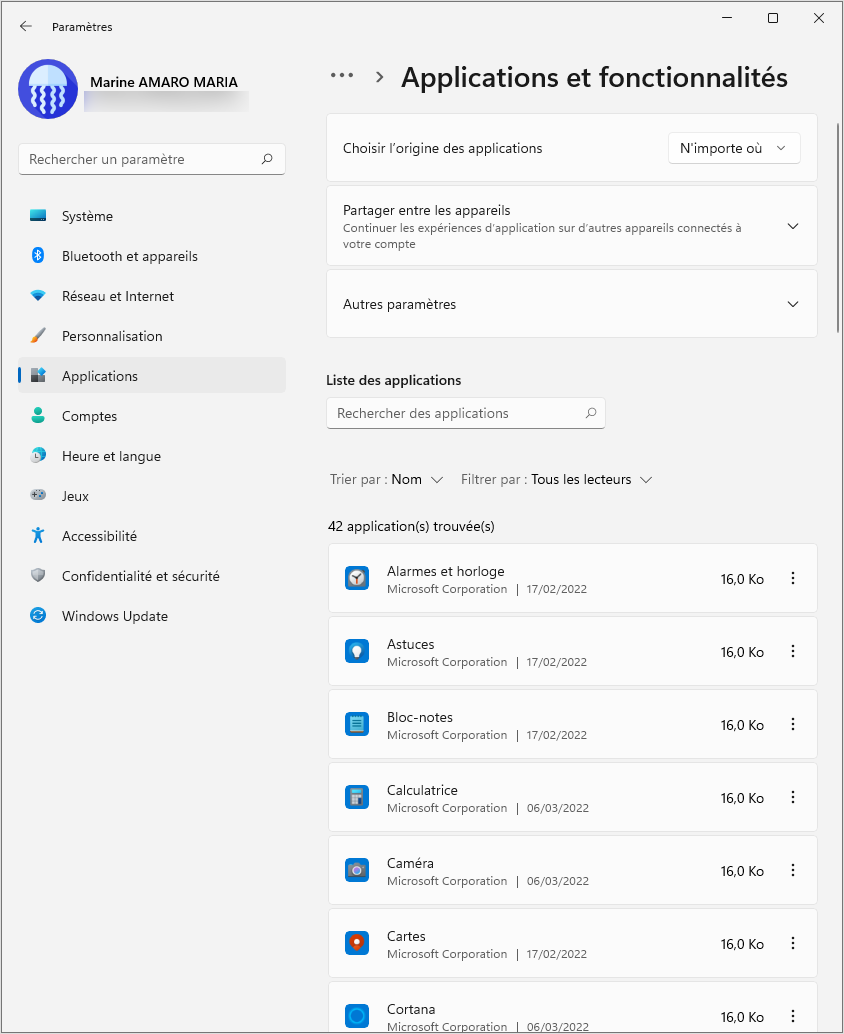Click the jellyfish profile avatar
The image size is (844, 1034).
click(x=48, y=89)
